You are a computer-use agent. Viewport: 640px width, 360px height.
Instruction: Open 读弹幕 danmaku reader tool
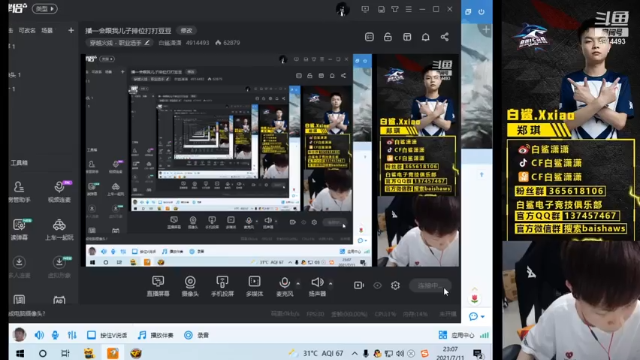click(x=19, y=229)
